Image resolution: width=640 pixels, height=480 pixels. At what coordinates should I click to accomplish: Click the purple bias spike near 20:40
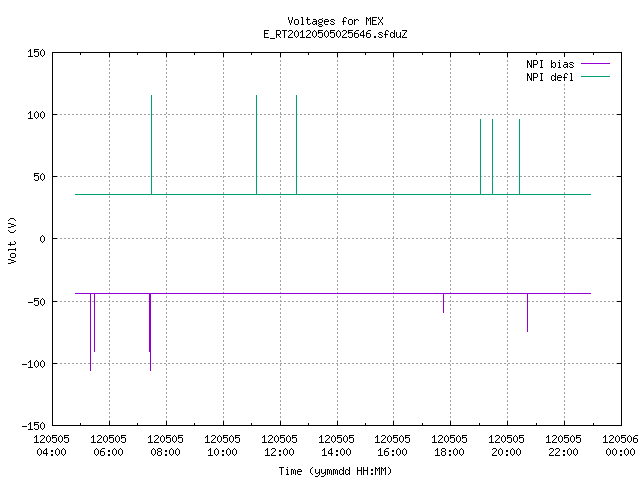tap(527, 313)
